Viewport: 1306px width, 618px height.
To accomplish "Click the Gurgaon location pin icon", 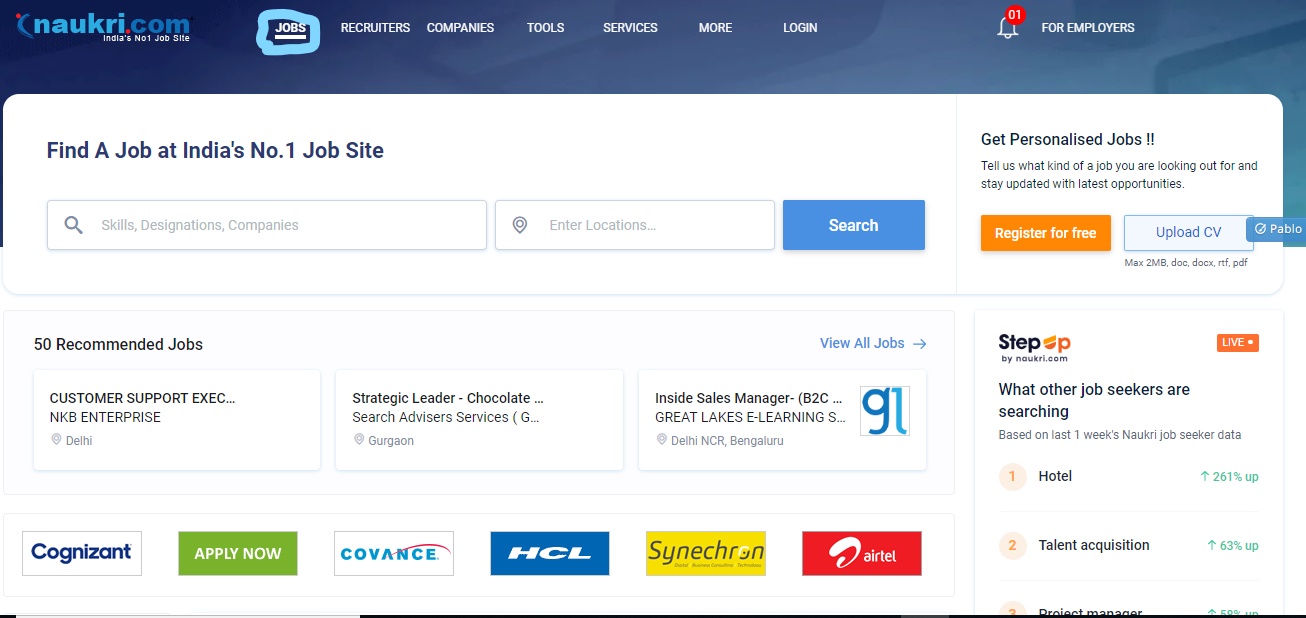I will click(359, 440).
